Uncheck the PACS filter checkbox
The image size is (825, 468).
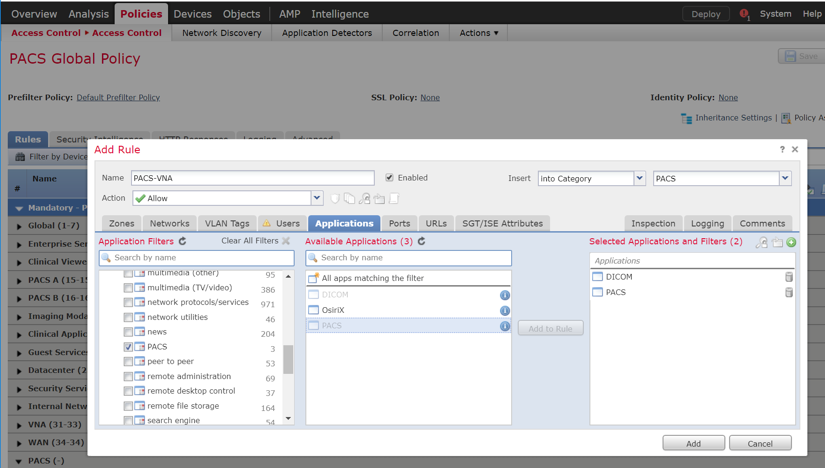point(128,347)
